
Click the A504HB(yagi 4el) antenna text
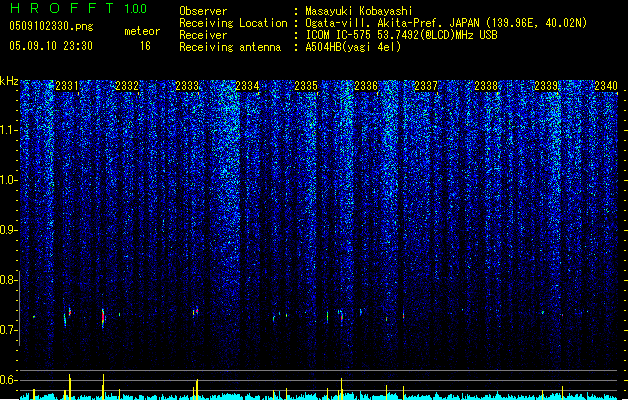(353, 47)
